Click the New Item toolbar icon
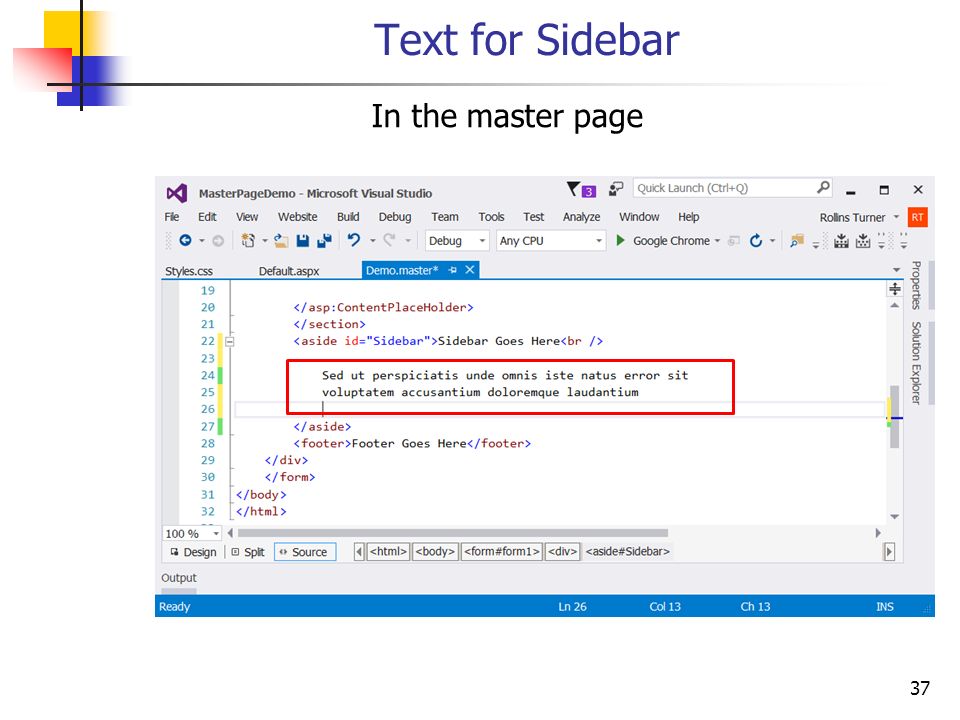Viewport: 960px width, 720px height. tap(248, 241)
